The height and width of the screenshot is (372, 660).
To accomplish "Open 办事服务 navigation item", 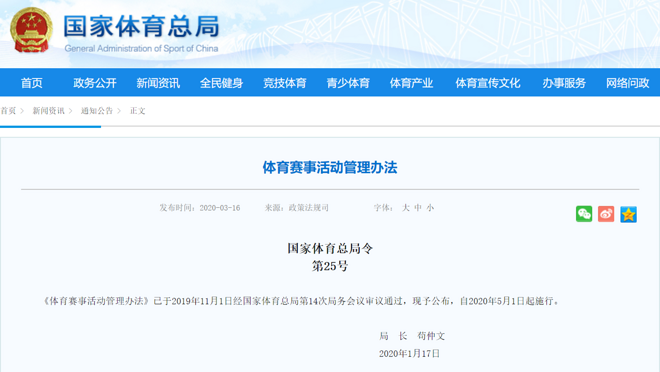I will click(564, 83).
